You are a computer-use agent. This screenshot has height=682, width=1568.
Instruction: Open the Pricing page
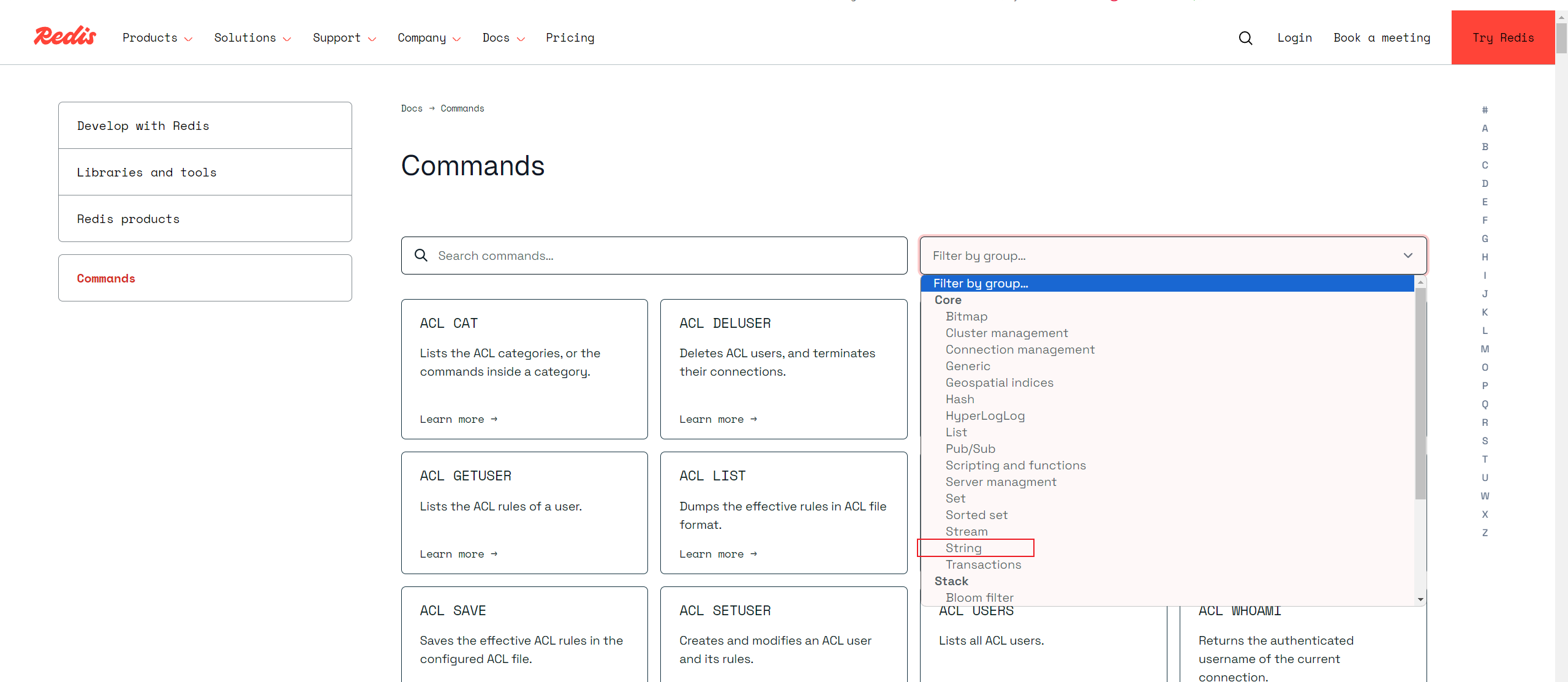click(570, 38)
